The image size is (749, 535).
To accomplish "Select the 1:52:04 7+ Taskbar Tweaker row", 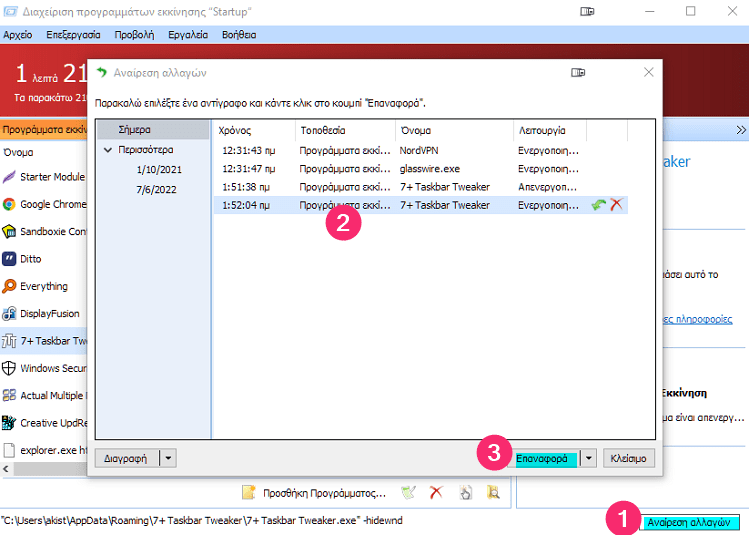I will point(420,205).
